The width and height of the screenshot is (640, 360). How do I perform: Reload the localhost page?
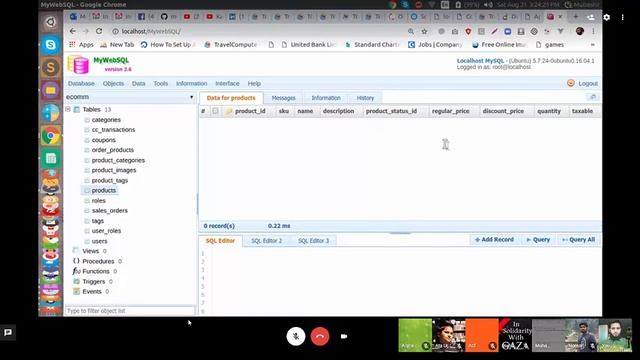pyautogui.click(x=99, y=31)
